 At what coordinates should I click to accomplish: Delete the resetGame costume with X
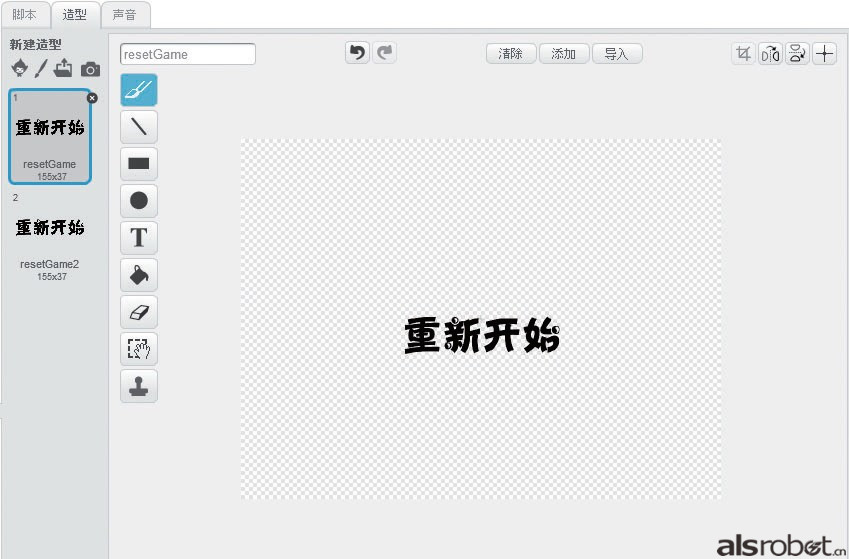92,98
